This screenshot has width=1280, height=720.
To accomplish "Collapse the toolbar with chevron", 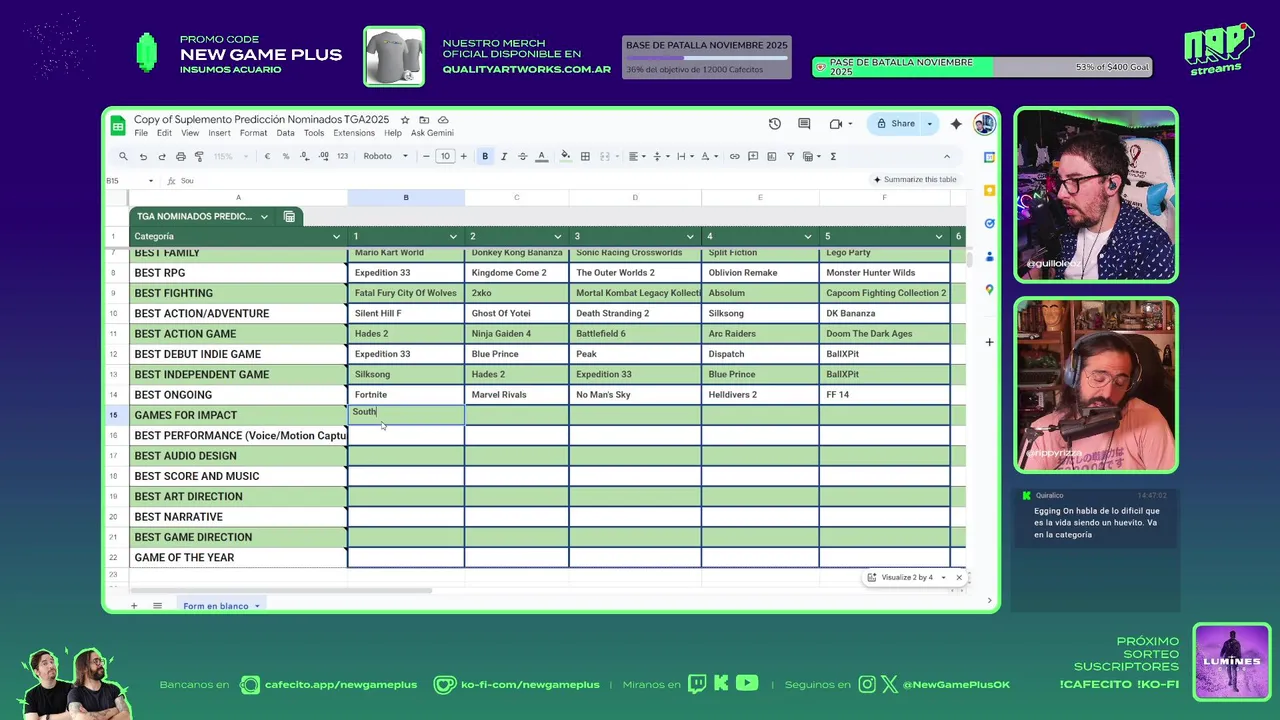I will [947, 156].
